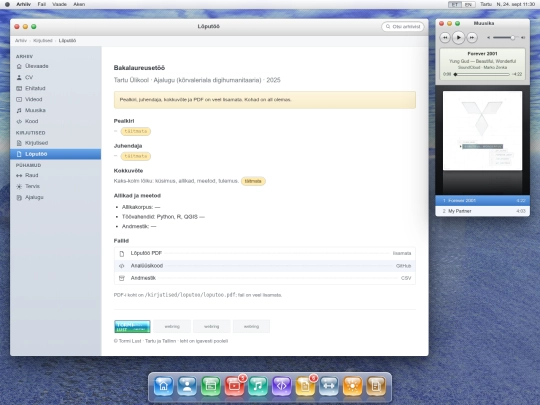
Task: Open the person CV icon in dock
Action: pos(187,386)
